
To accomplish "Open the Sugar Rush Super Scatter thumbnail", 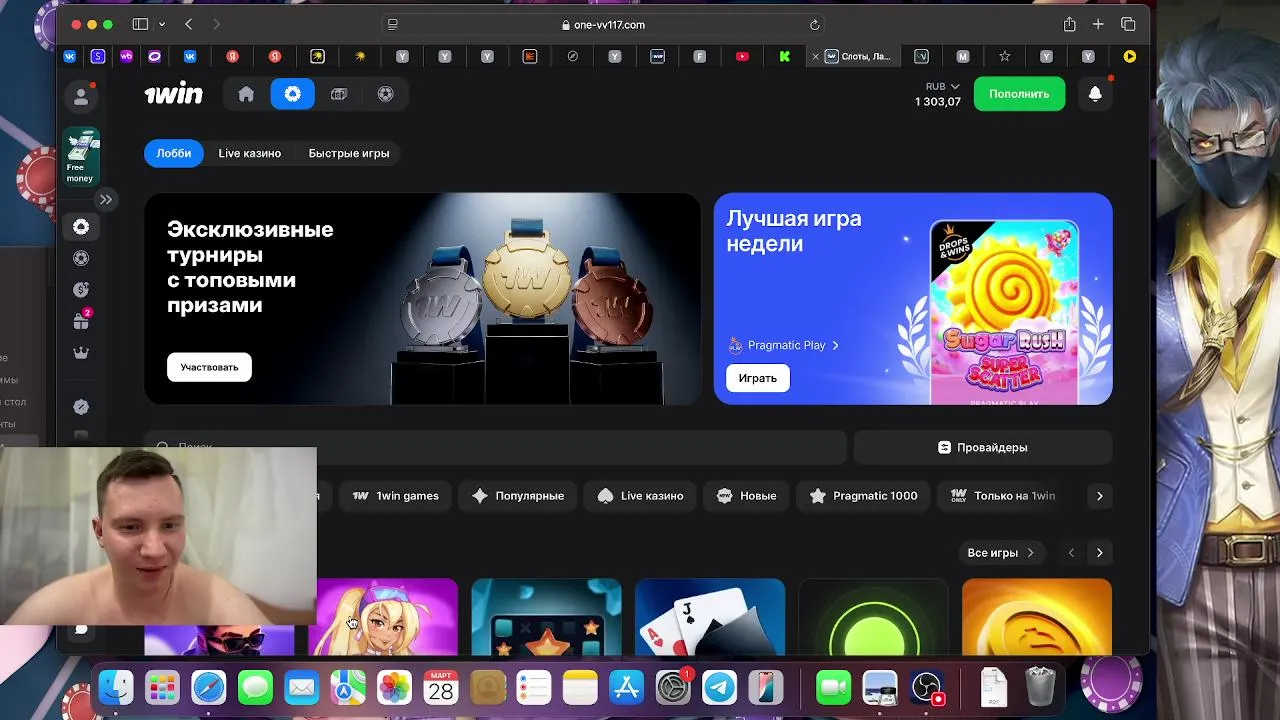I will (1004, 312).
